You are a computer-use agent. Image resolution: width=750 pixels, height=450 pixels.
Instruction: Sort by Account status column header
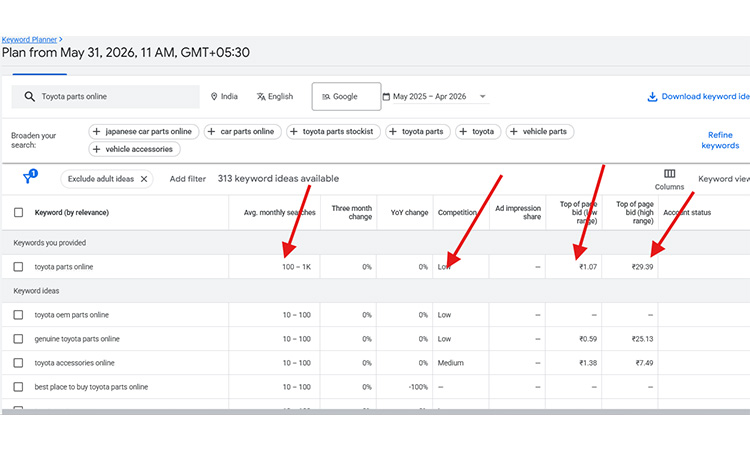(x=687, y=212)
